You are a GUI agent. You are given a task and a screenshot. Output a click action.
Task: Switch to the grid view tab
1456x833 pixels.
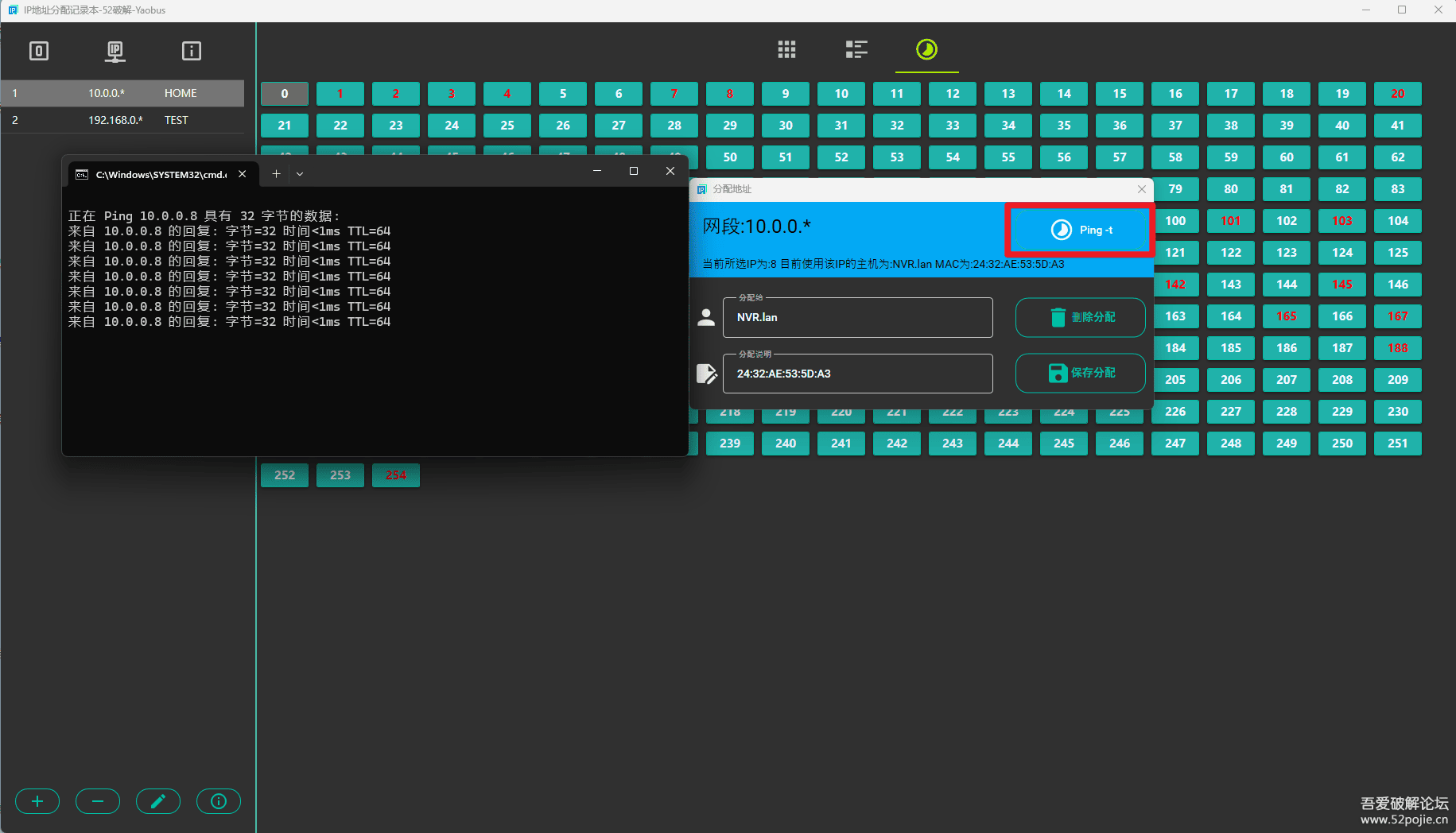tap(786, 50)
